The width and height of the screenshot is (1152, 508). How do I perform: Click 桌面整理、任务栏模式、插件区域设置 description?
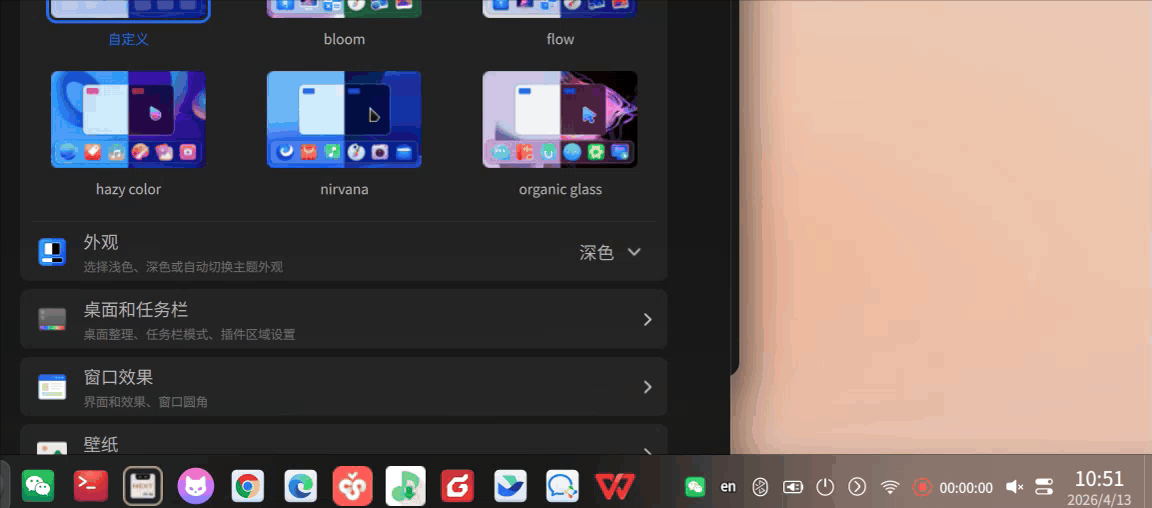click(x=189, y=335)
